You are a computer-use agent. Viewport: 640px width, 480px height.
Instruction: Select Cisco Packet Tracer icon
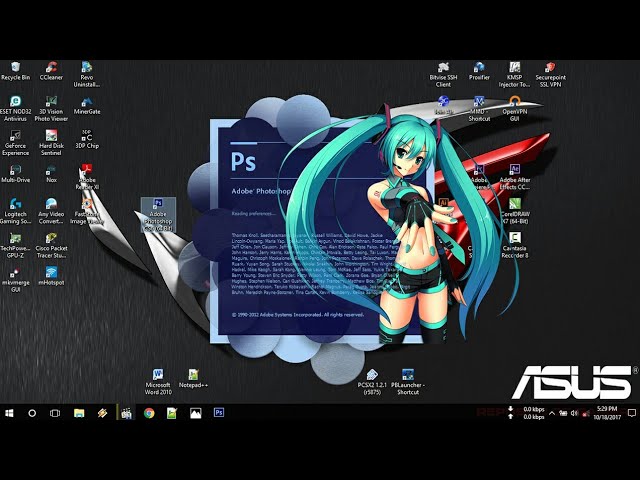click(51, 245)
